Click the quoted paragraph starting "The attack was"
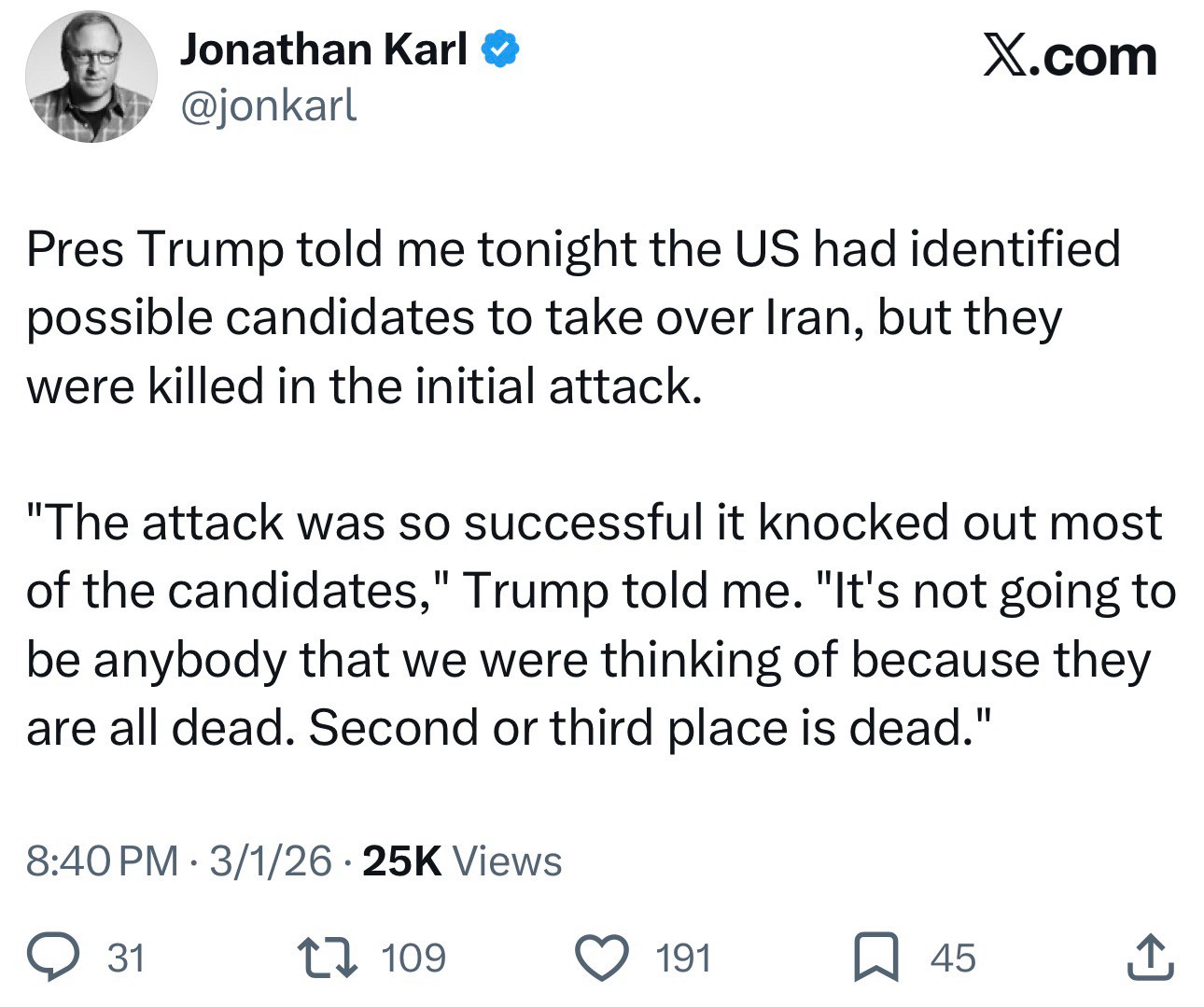 [597, 625]
